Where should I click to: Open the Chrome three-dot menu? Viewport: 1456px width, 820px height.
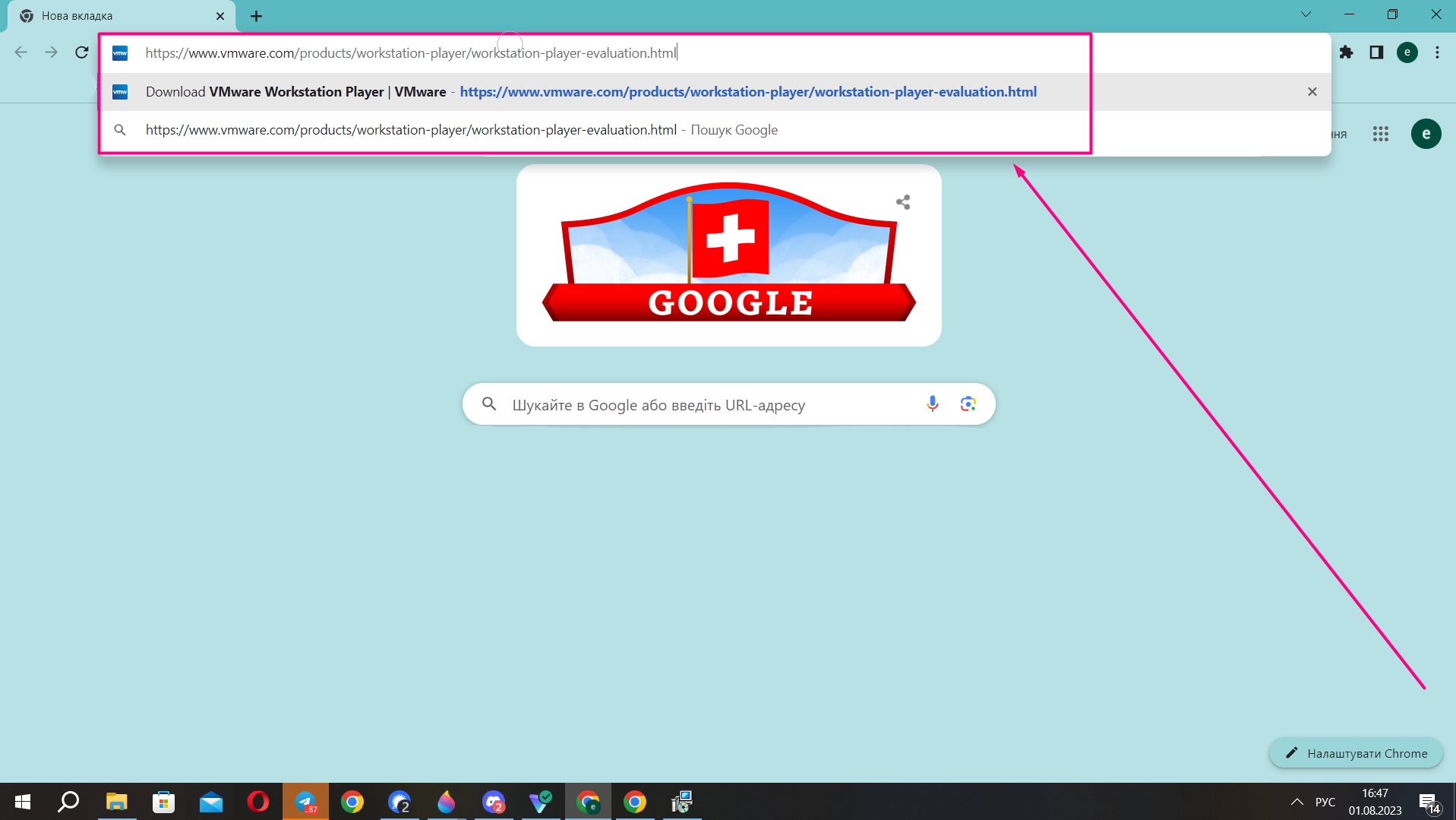point(1437,52)
